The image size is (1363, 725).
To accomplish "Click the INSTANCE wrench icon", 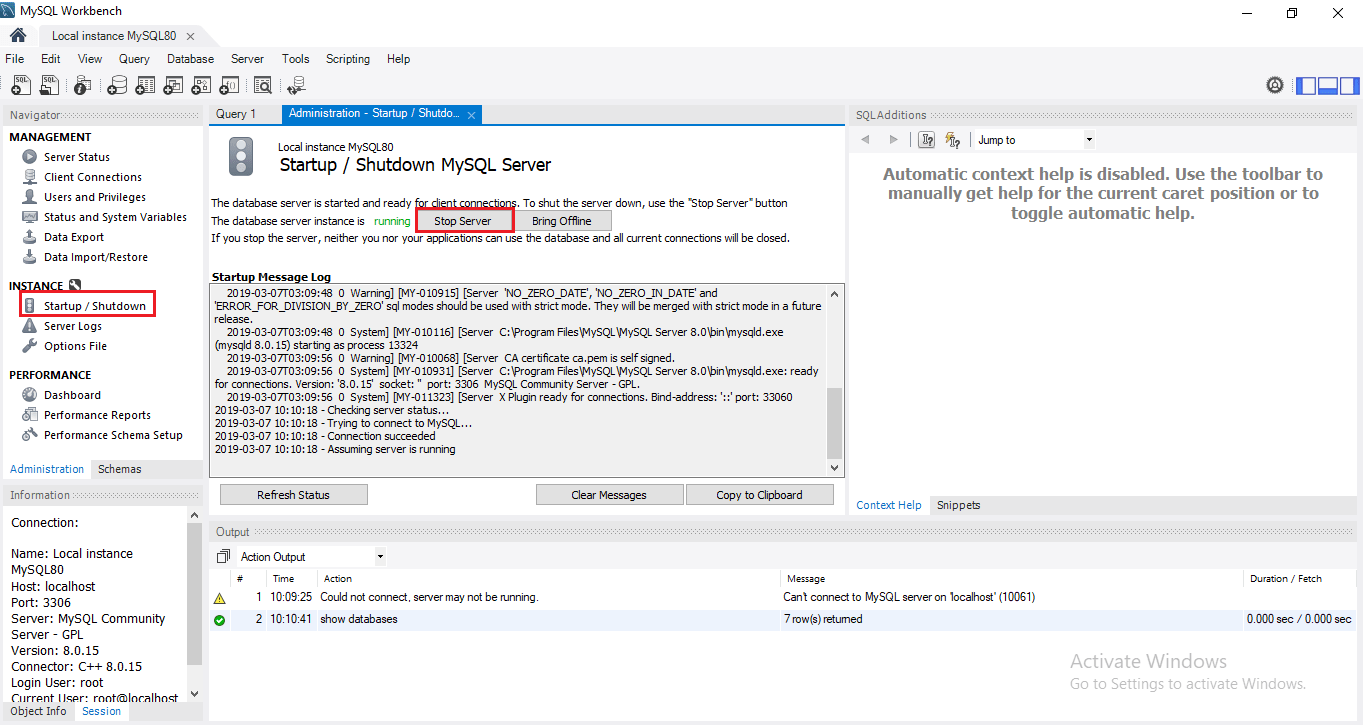I will [x=74, y=286].
